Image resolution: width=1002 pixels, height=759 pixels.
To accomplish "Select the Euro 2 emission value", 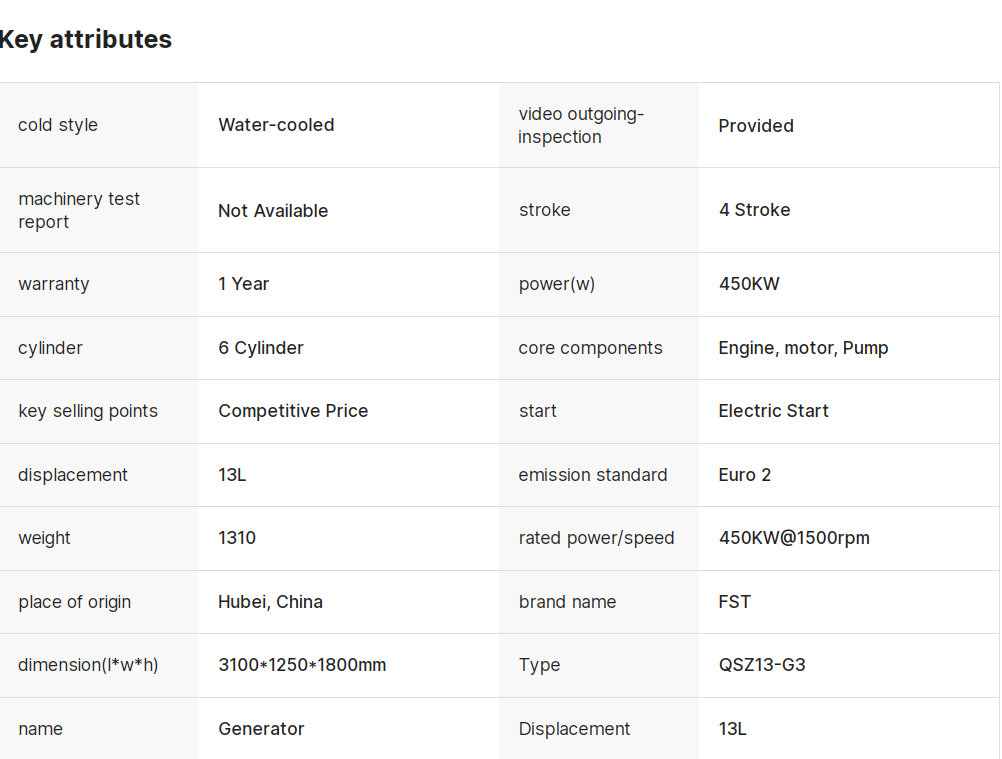I will point(744,475).
